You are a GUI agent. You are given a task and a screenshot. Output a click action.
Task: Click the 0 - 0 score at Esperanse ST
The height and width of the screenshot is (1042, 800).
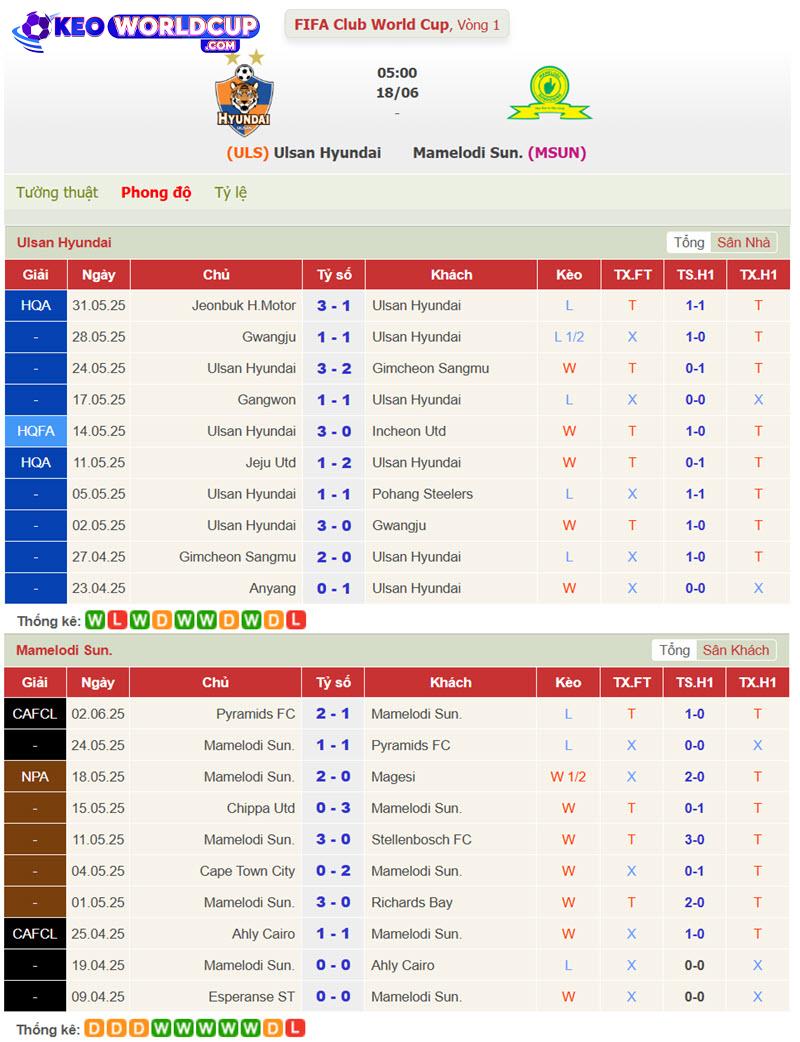[x=333, y=997]
